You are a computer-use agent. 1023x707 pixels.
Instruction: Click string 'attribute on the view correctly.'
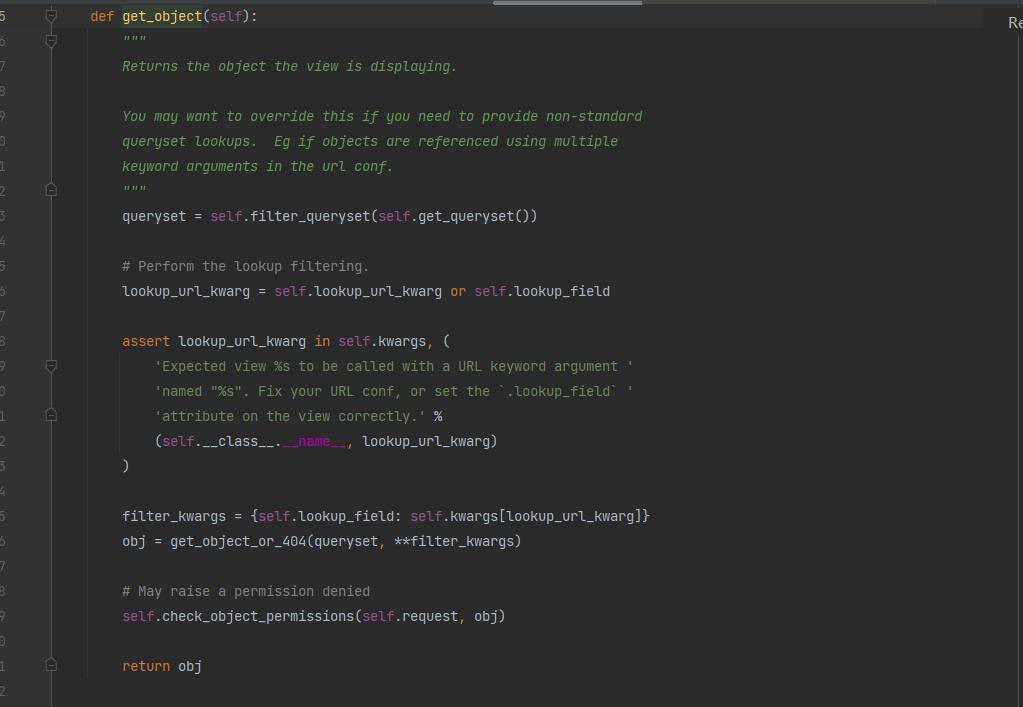click(290, 416)
